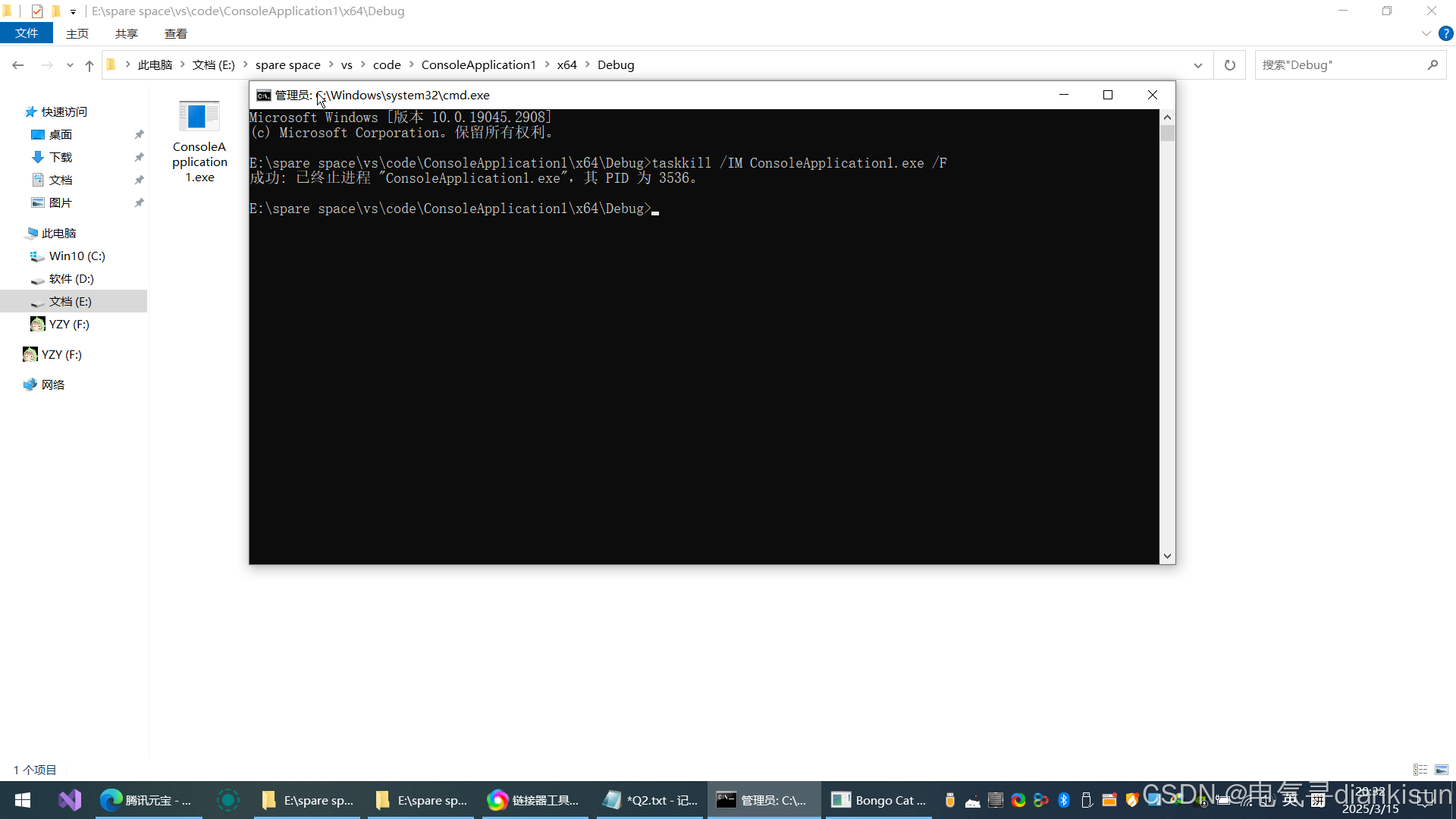Switch to details list view mode

coord(1420,770)
